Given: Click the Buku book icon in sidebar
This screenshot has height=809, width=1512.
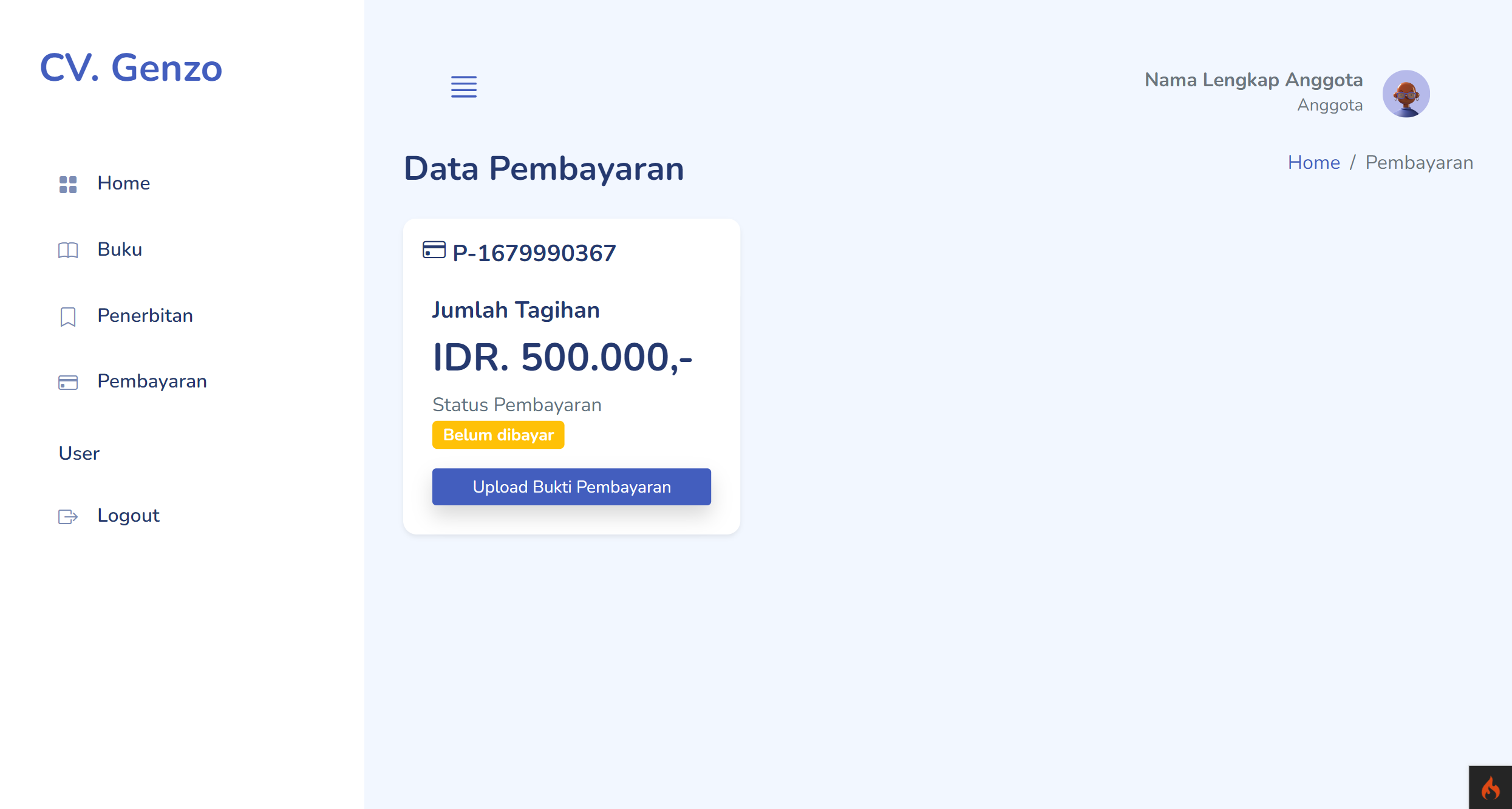Looking at the screenshot, I should [x=67, y=250].
